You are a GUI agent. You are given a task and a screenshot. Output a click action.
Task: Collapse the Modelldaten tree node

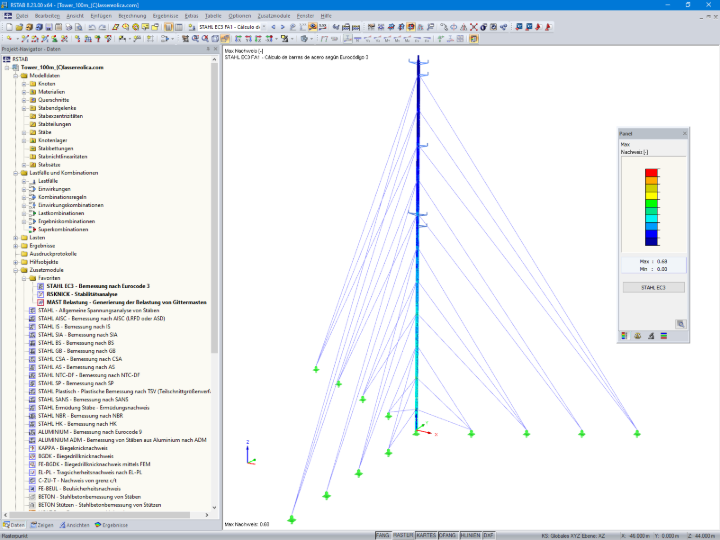click(x=16, y=76)
